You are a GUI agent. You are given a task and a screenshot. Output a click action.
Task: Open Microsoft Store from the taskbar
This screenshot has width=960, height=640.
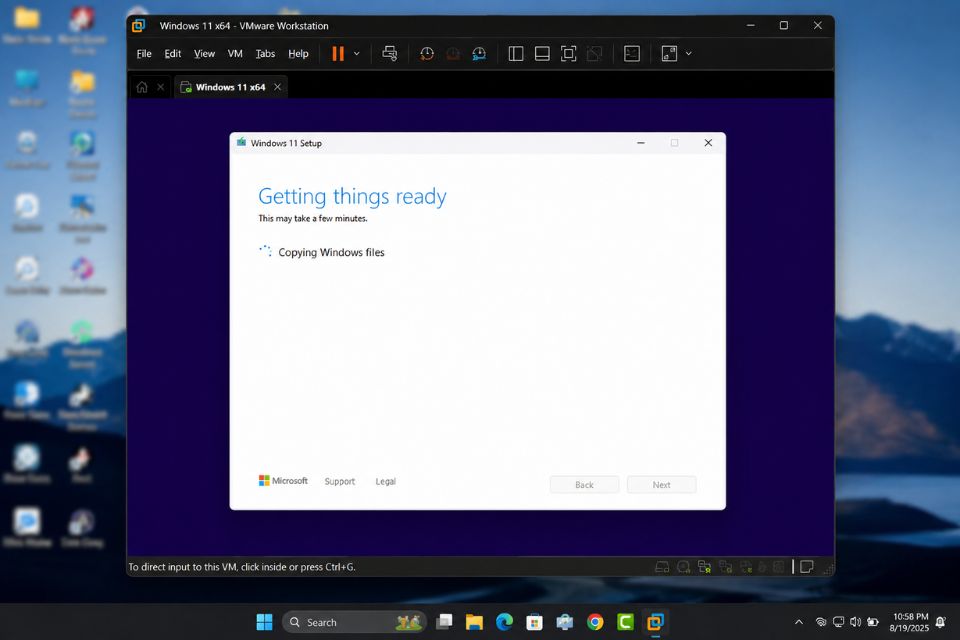(534, 622)
